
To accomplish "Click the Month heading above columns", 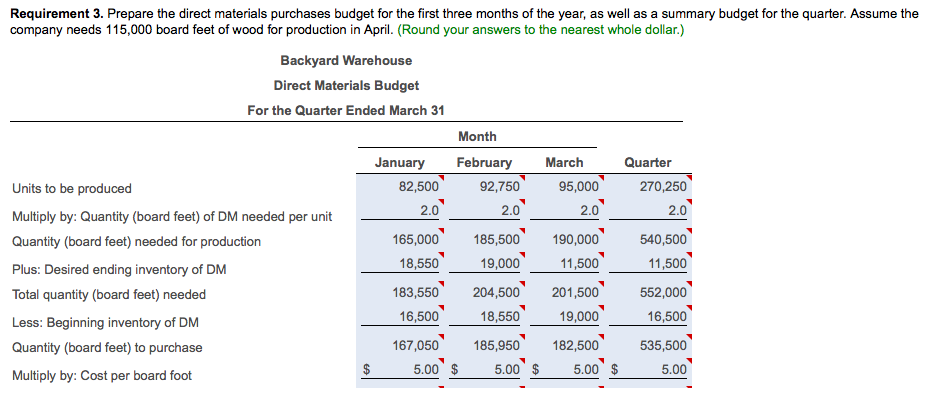I will pos(477,137).
